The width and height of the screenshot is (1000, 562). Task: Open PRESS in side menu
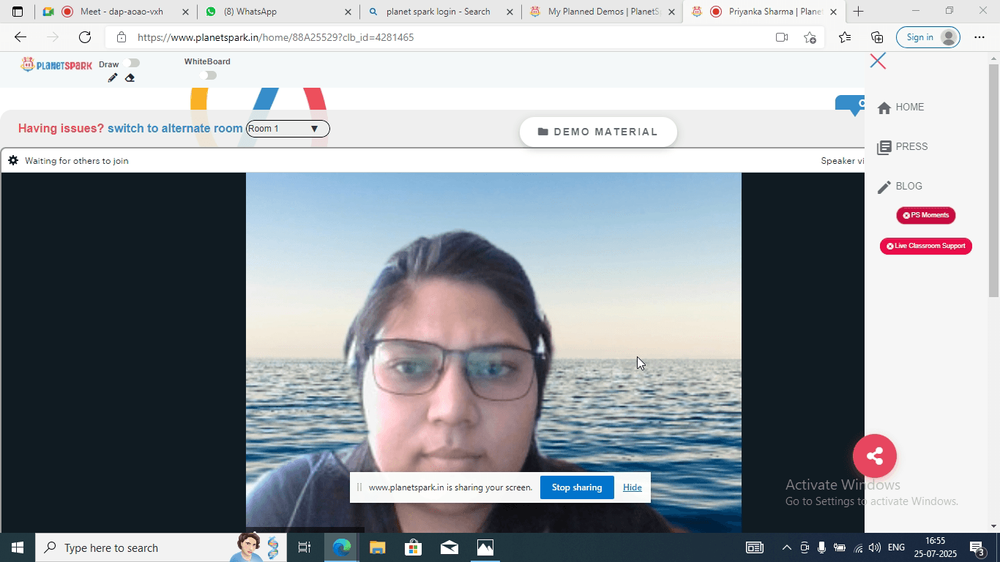(x=902, y=147)
